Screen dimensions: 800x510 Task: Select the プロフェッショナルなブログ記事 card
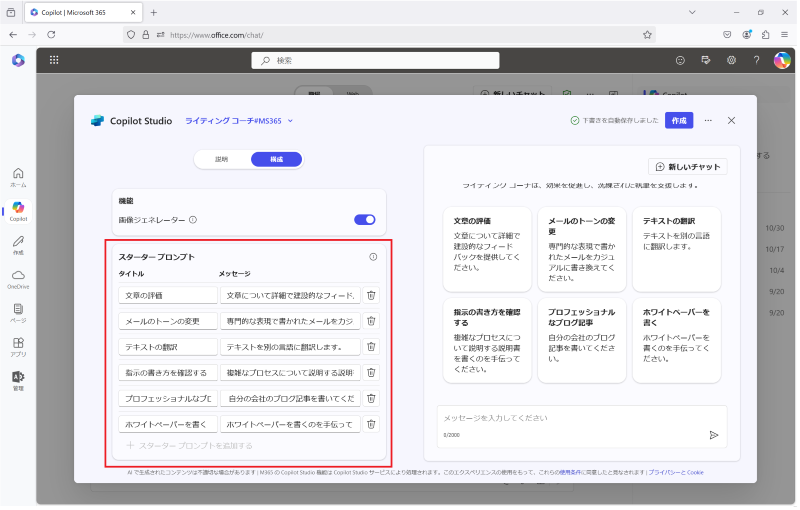(x=582, y=341)
